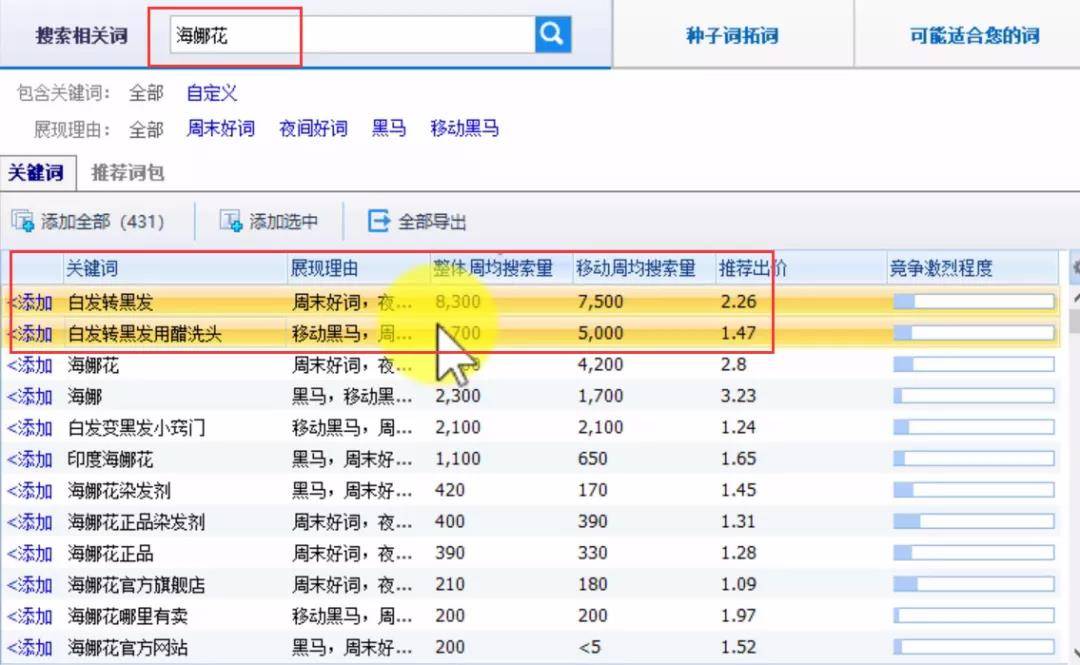1080x665 pixels.
Task: Sort by the 整体周均搜索量 column header
Action: (x=493, y=268)
